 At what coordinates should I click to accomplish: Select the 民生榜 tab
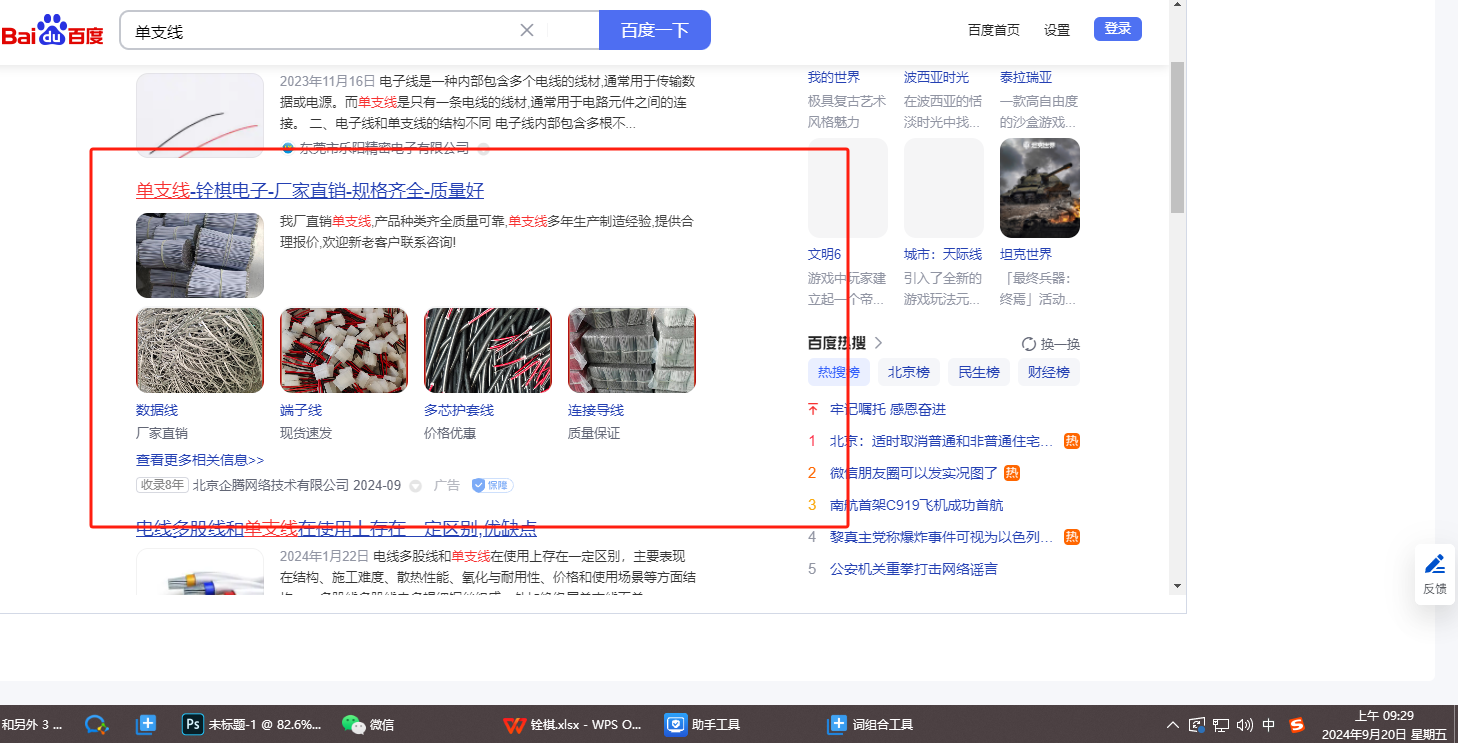[979, 372]
